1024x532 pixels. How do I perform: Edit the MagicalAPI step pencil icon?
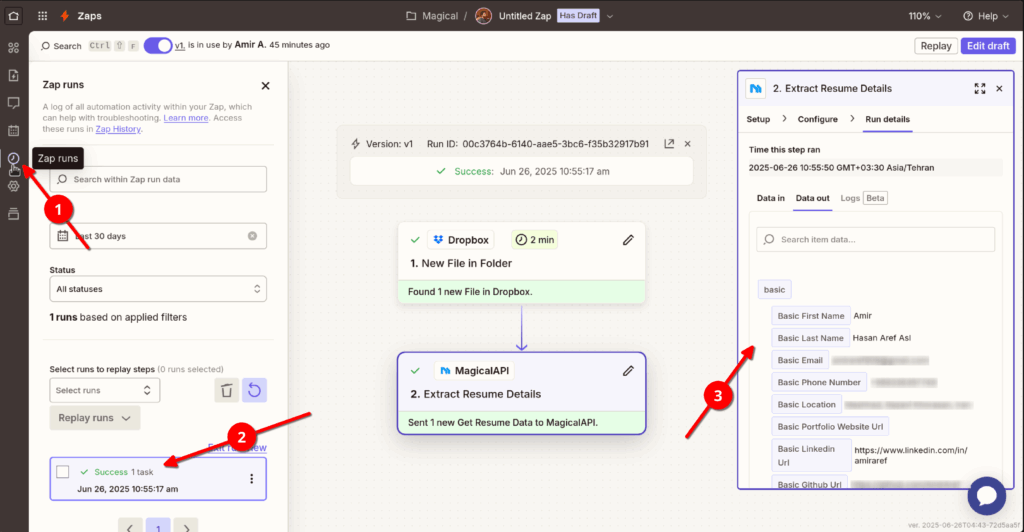click(628, 371)
